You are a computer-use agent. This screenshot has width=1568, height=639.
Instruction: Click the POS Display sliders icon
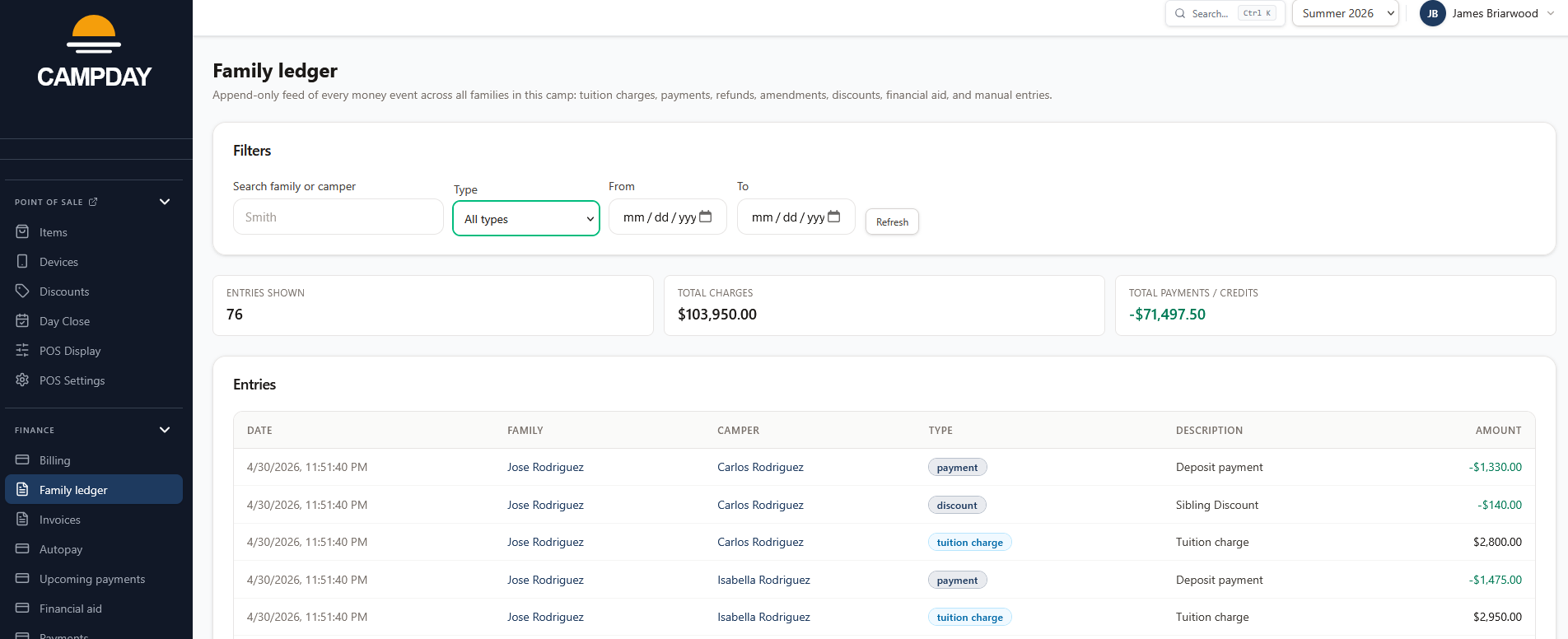click(22, 351)
